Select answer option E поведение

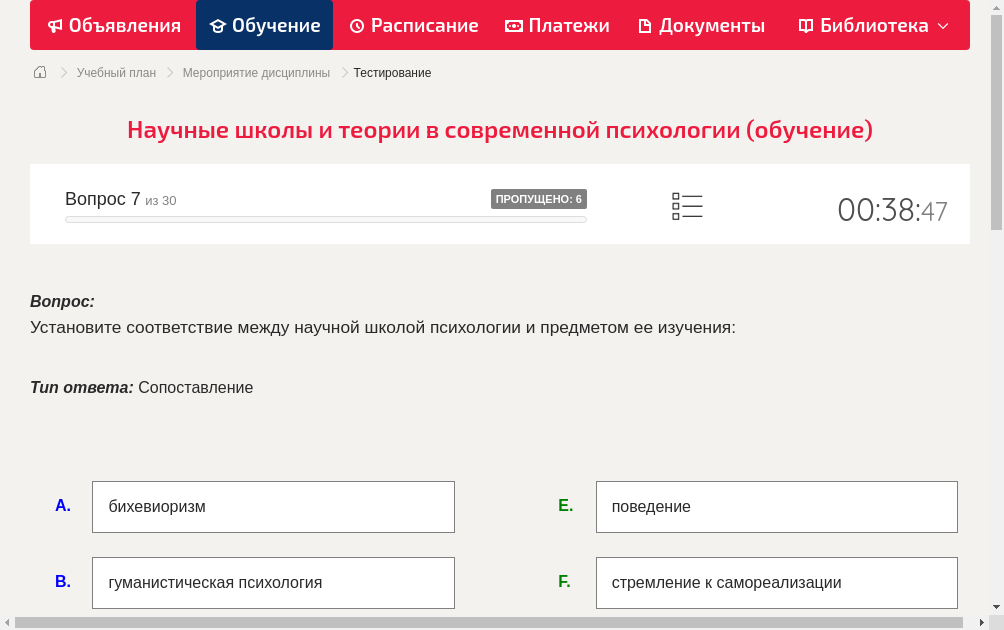click(x=777, y=506)
